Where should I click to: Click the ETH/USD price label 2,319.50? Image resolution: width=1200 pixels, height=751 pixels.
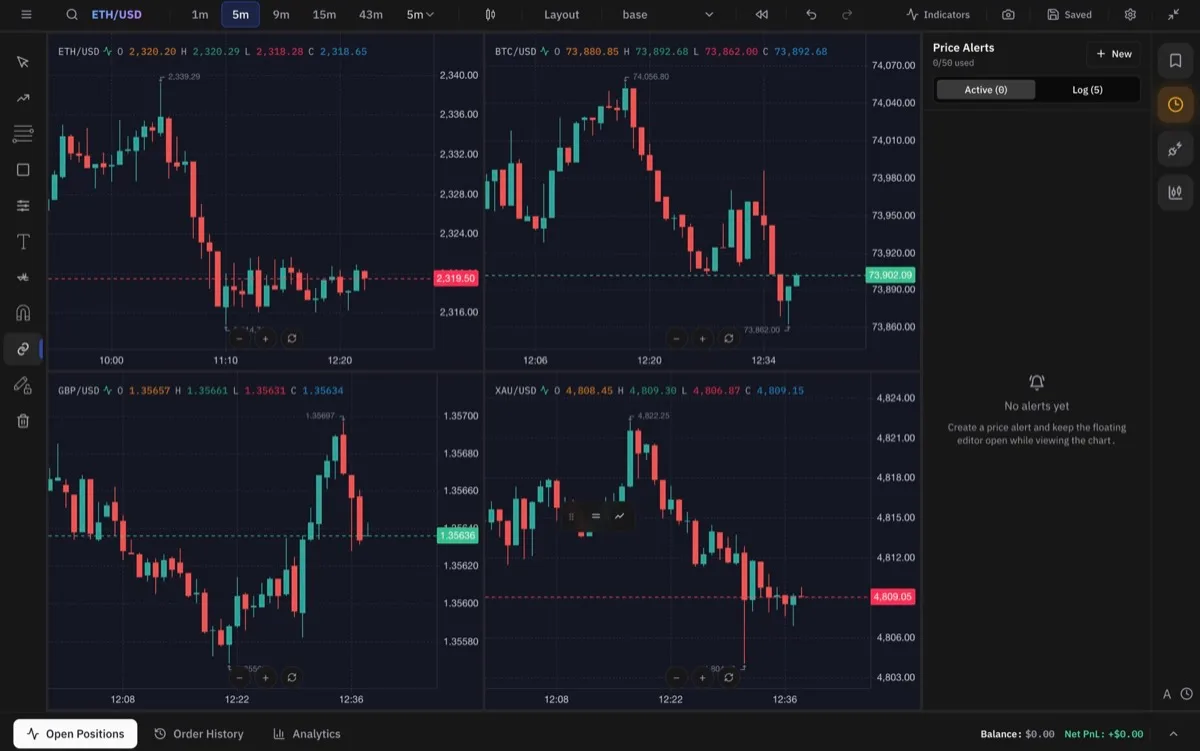(456, 278)
